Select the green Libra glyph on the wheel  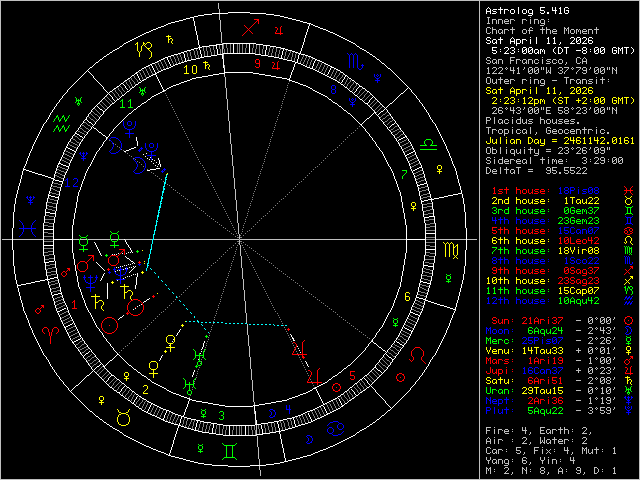click(x=426, y=145)
